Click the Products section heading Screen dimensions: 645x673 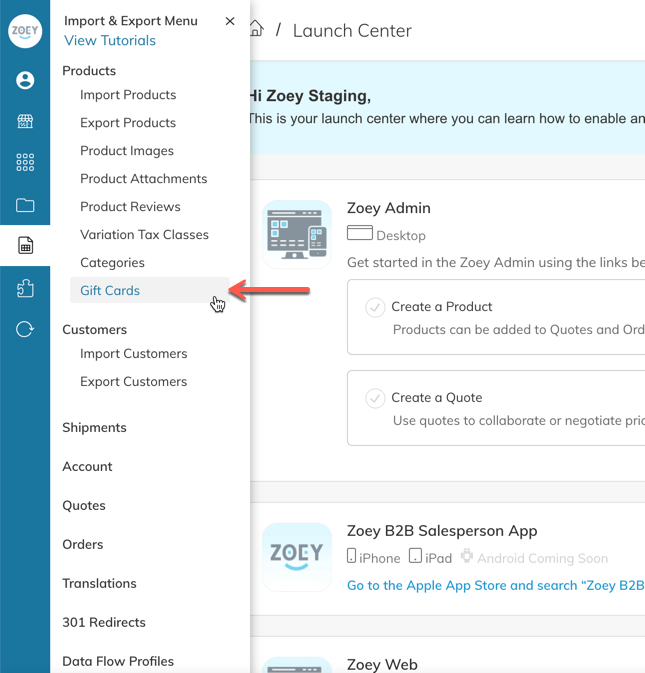click(x=89, y=70)
